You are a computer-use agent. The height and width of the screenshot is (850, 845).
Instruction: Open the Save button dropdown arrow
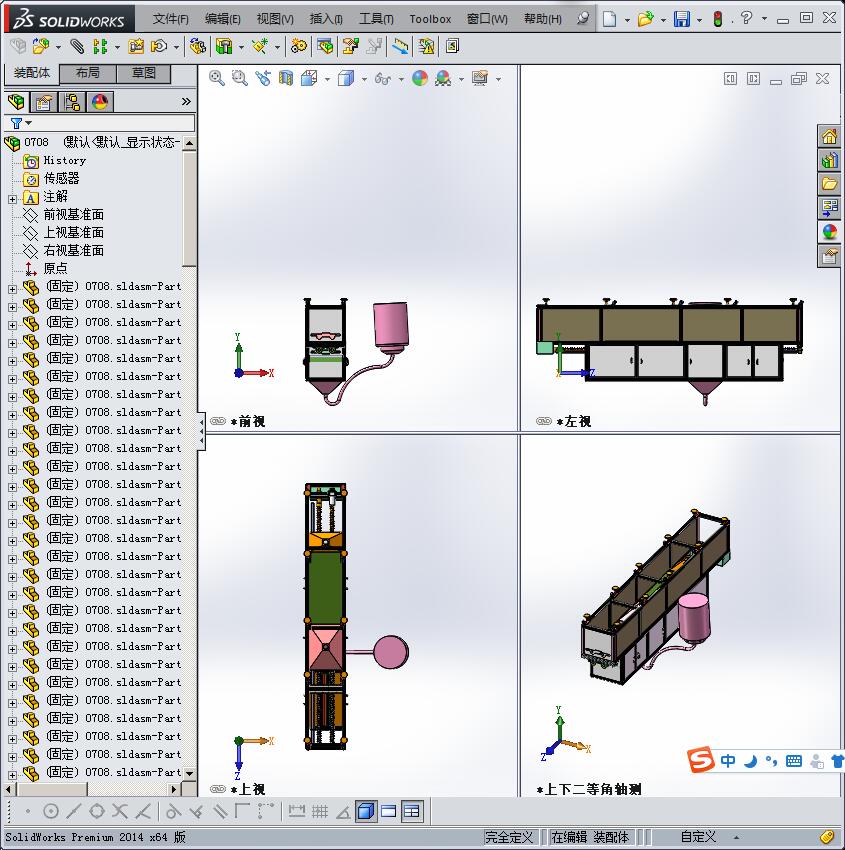699,20
